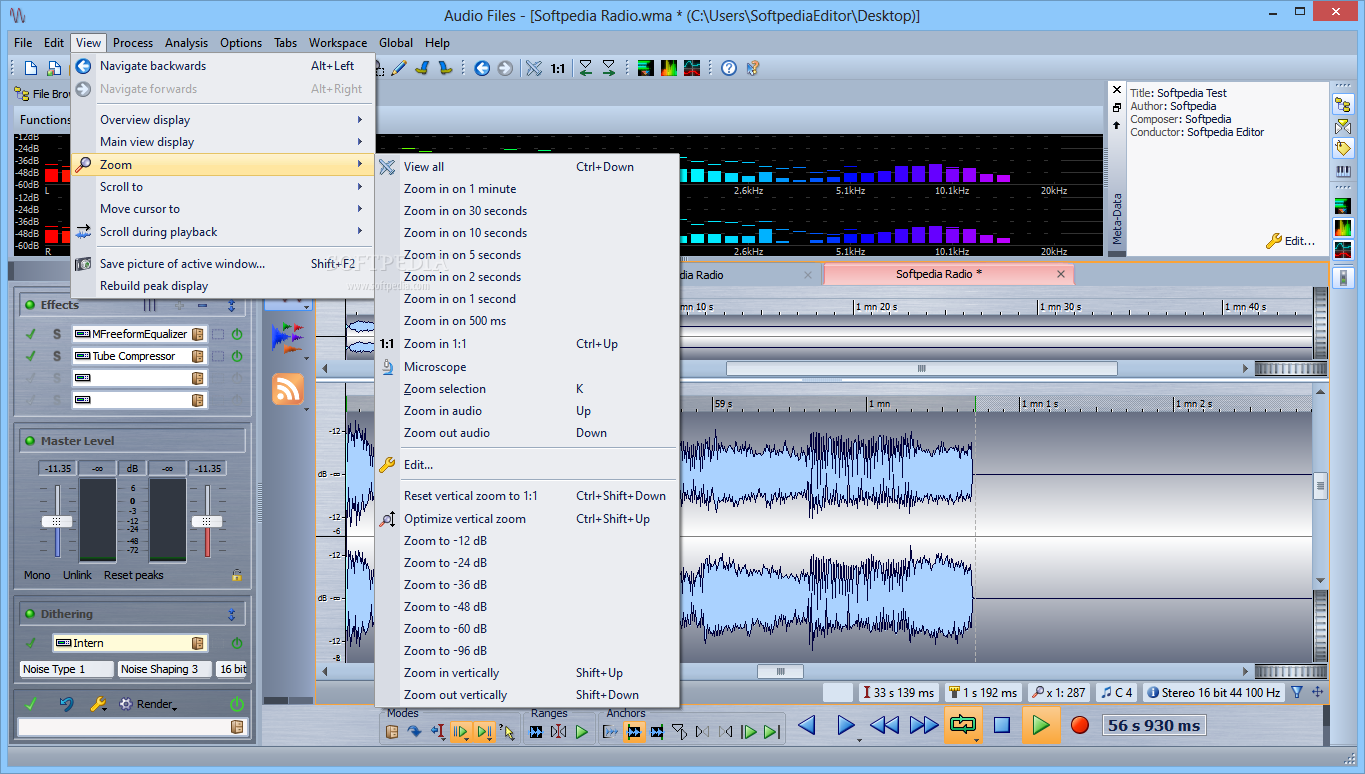Viewport: 1365px width, 774px height.
Task: Click the undo arrow in render section
Action: [66, 704]
